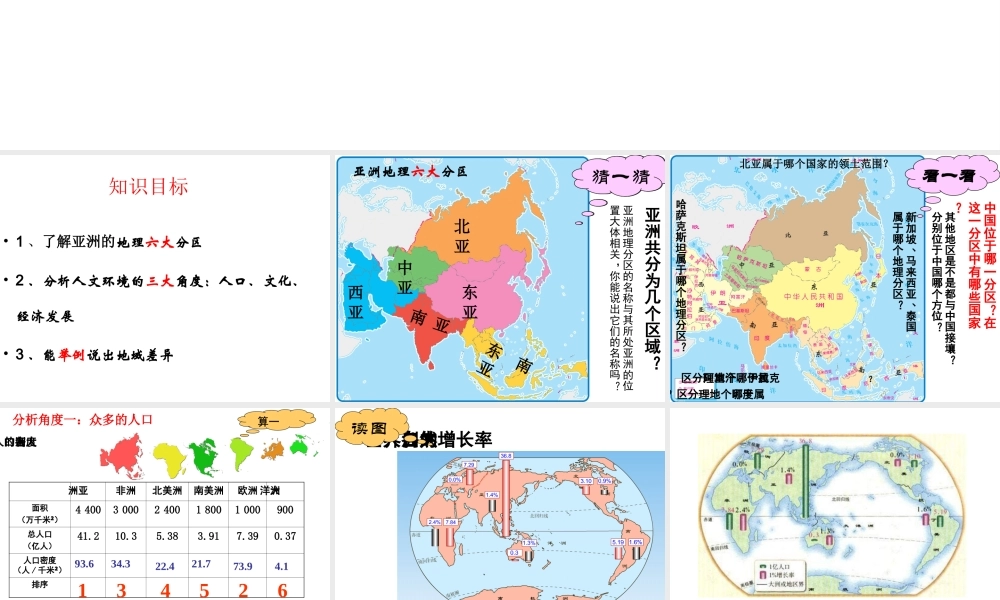Click the 算一算 cloud callout
Viewport: 1000px width, 600px height.
point(277,421)
